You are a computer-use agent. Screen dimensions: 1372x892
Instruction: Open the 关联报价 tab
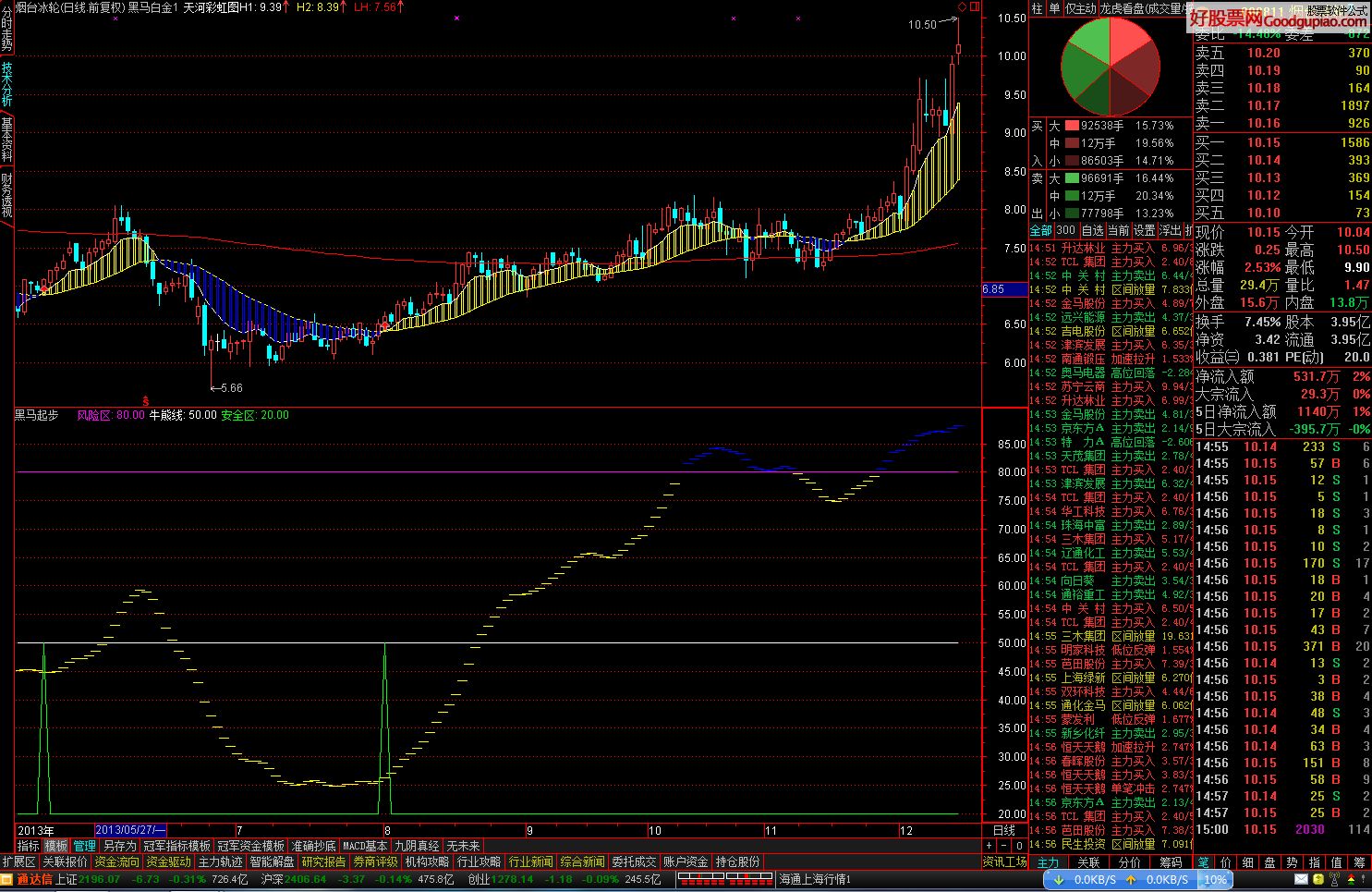(65, 861)
